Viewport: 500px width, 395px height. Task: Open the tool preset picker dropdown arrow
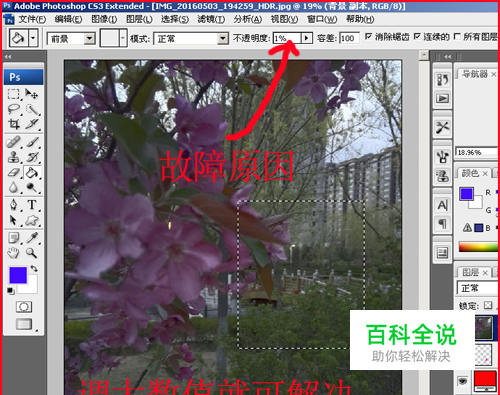[x=33, y=38]
